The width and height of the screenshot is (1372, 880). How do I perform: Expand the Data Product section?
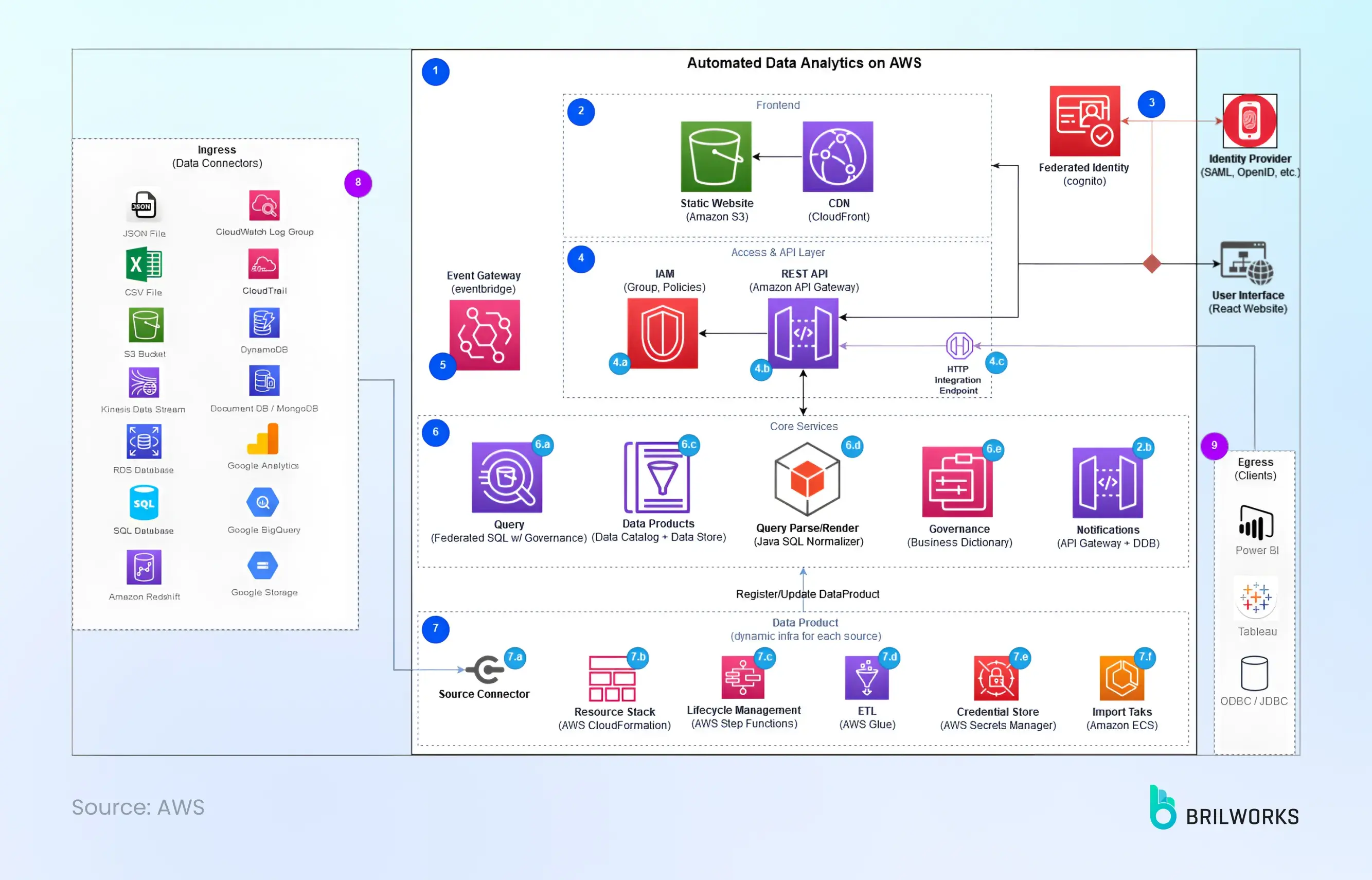[804, 622]
